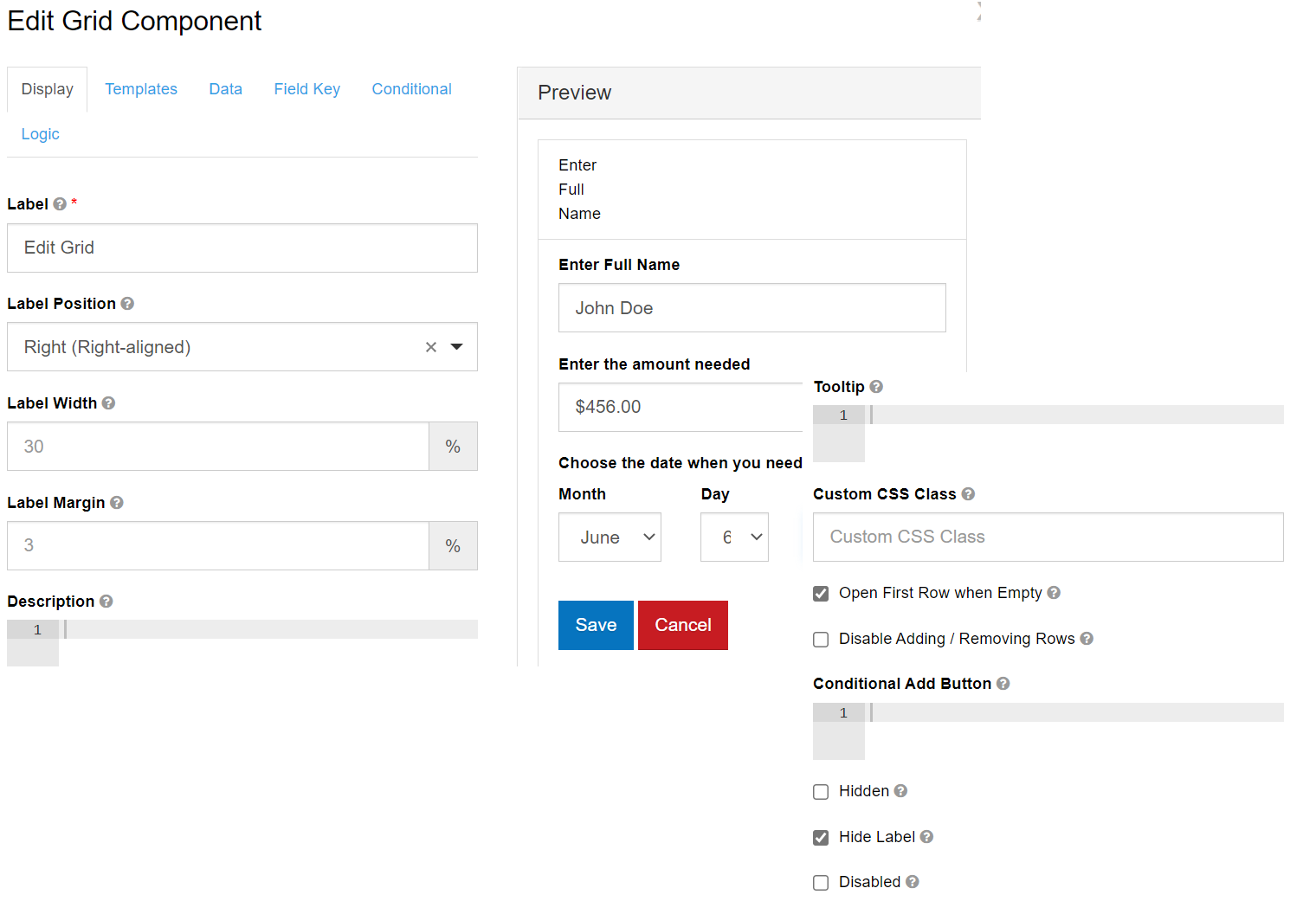Click the Label text field Edit Grid
The width and height of the screenshot is (1316, 914).
(242, 248)
